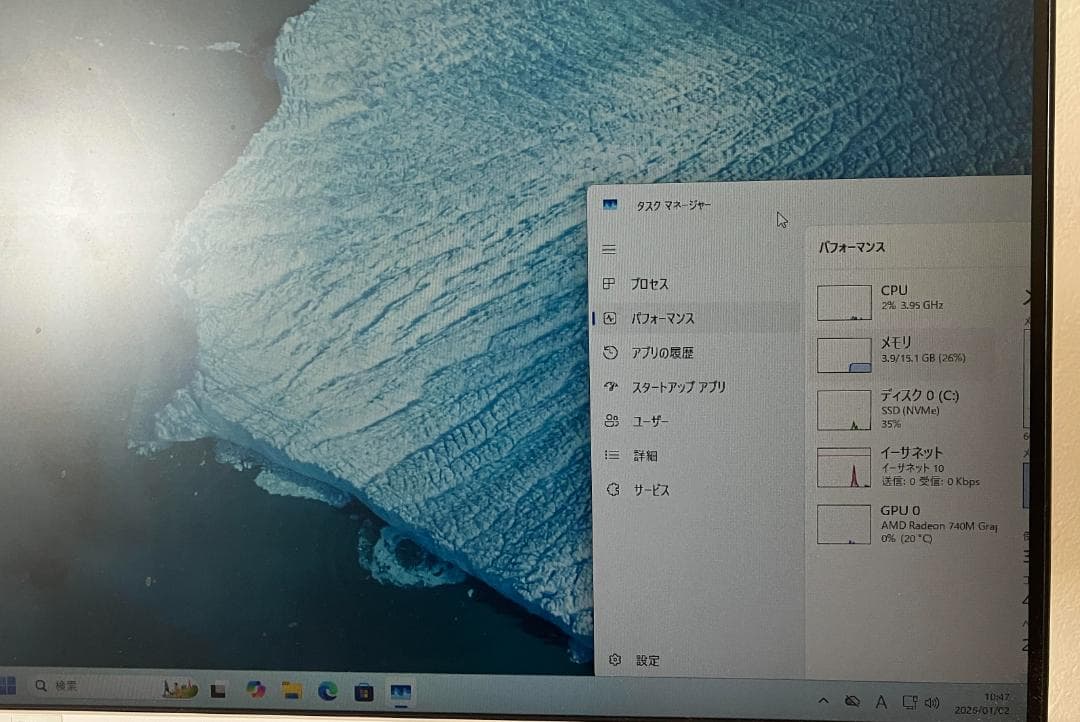The image size is (1080, 722).
Task: Mute audio from the taskbar sound icon
Action: (x=933, y=701)
